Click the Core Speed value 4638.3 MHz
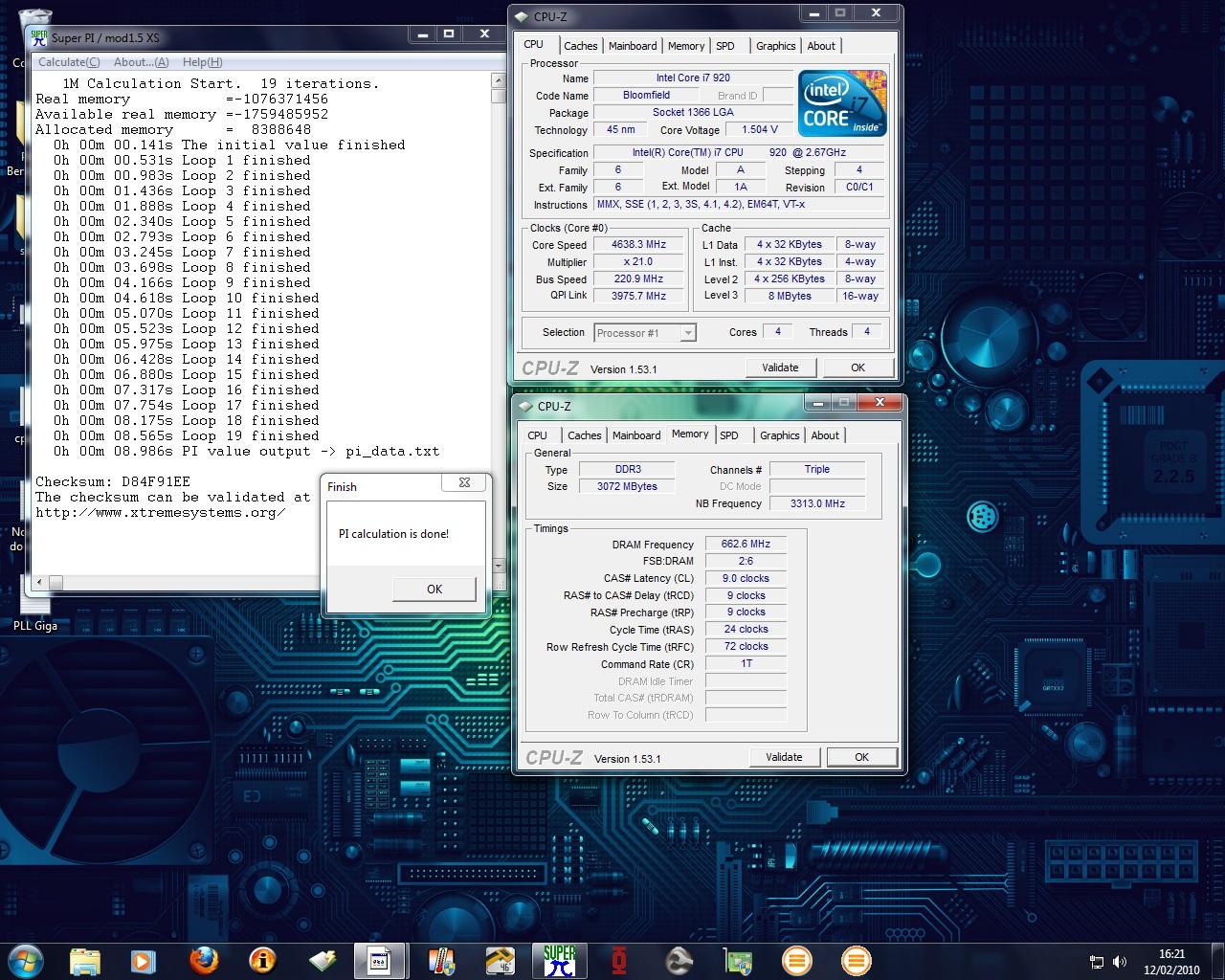The height and width of the screenshot is (980, 1225). pyautogui.click(x=638, y=245)
